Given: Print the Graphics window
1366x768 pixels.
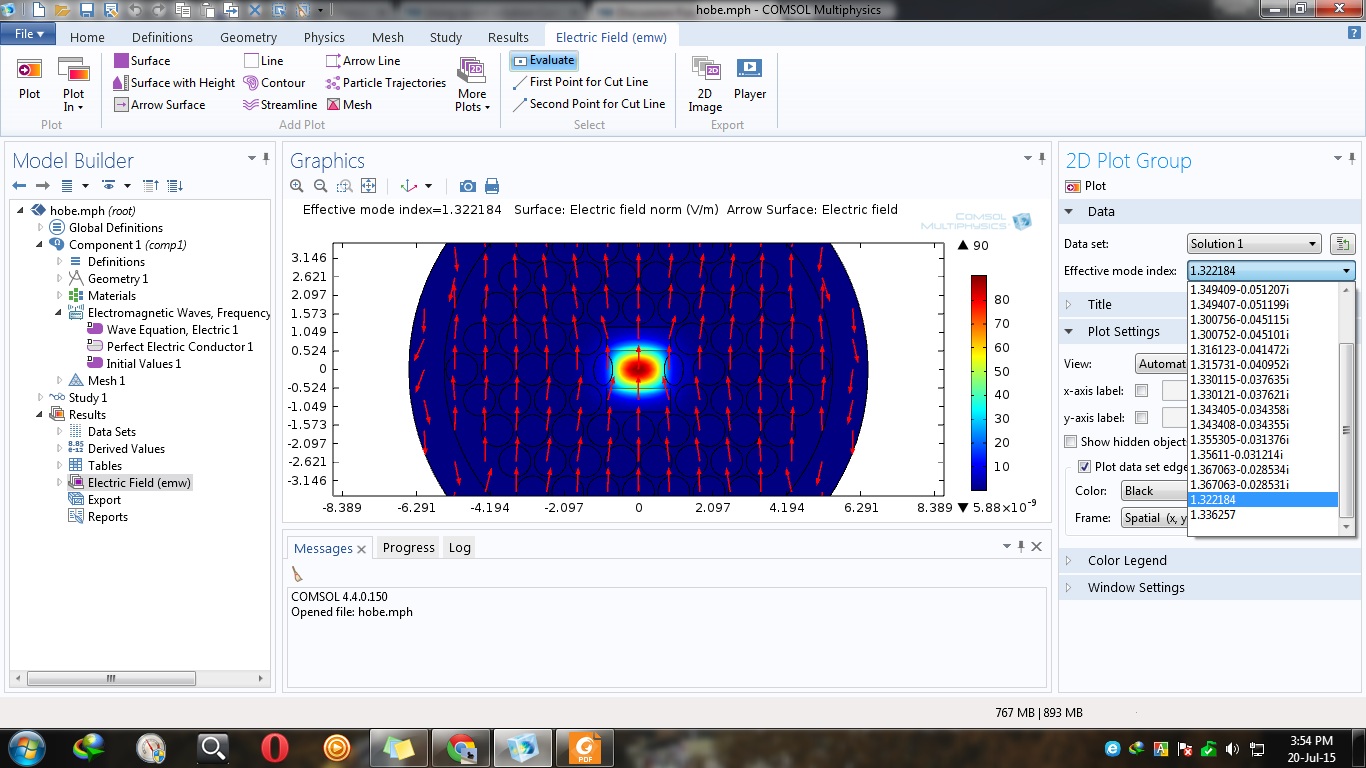Looking at the screenshot, I should click(492, 186).
